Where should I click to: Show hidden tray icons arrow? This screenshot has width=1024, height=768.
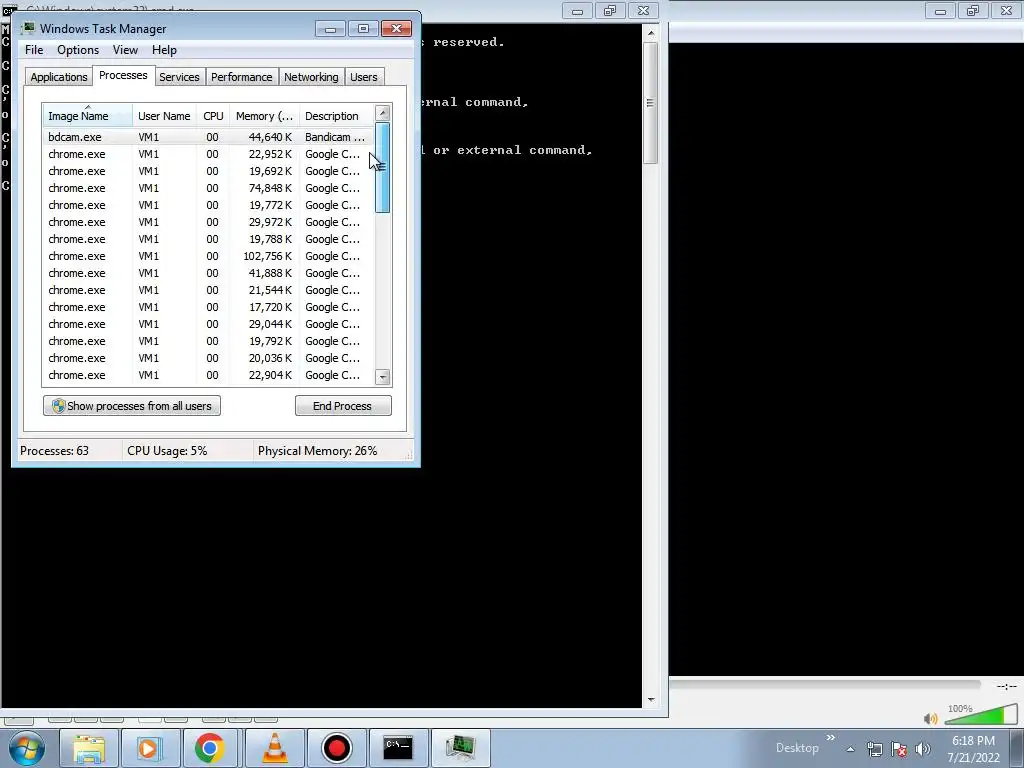850,749
